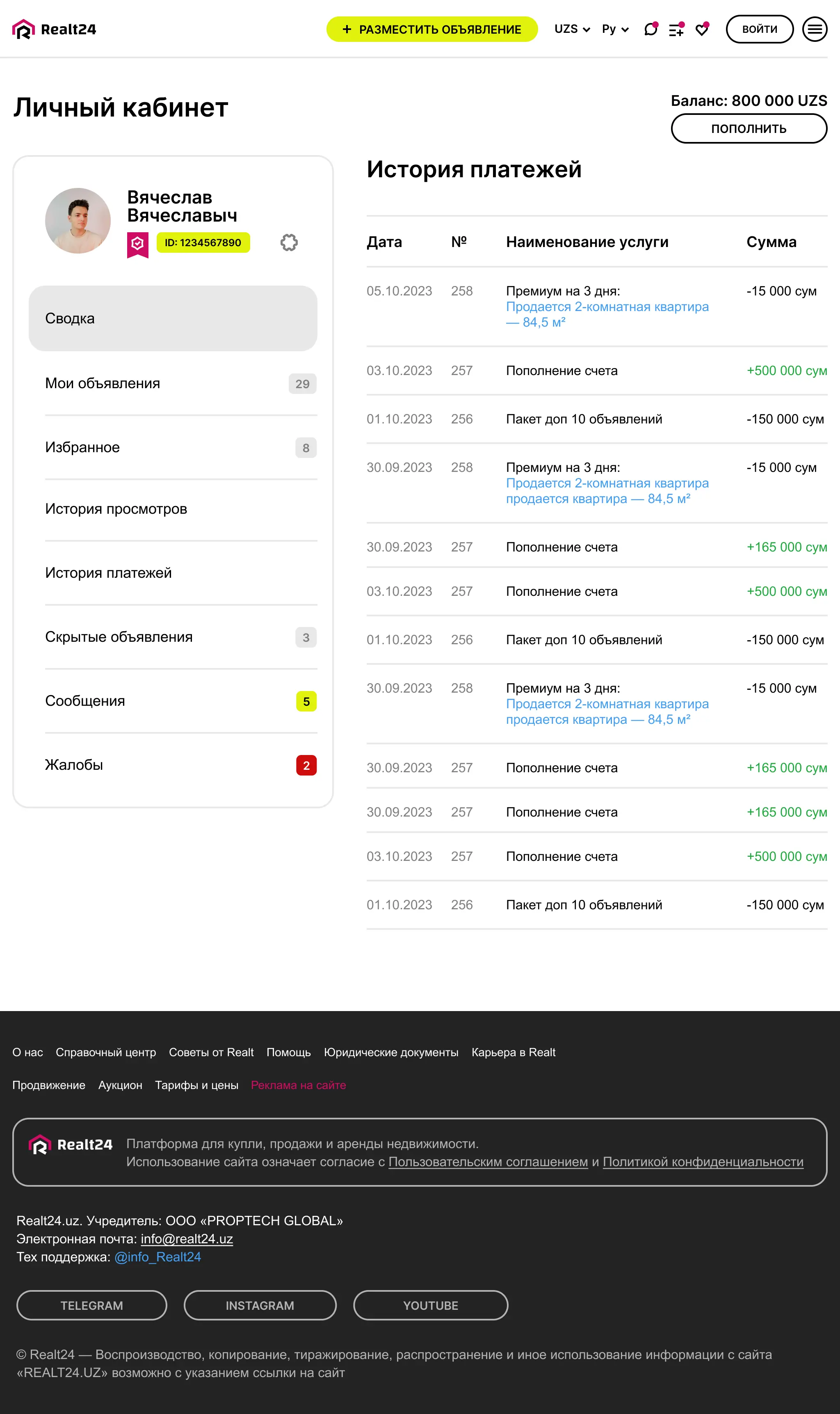Click the Разместить объявление button
Screen dimensions: 840x1414
(432, 29)
